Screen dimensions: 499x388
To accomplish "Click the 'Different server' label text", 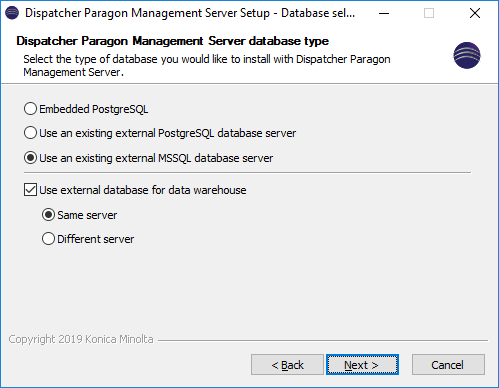I will [96, 239].
